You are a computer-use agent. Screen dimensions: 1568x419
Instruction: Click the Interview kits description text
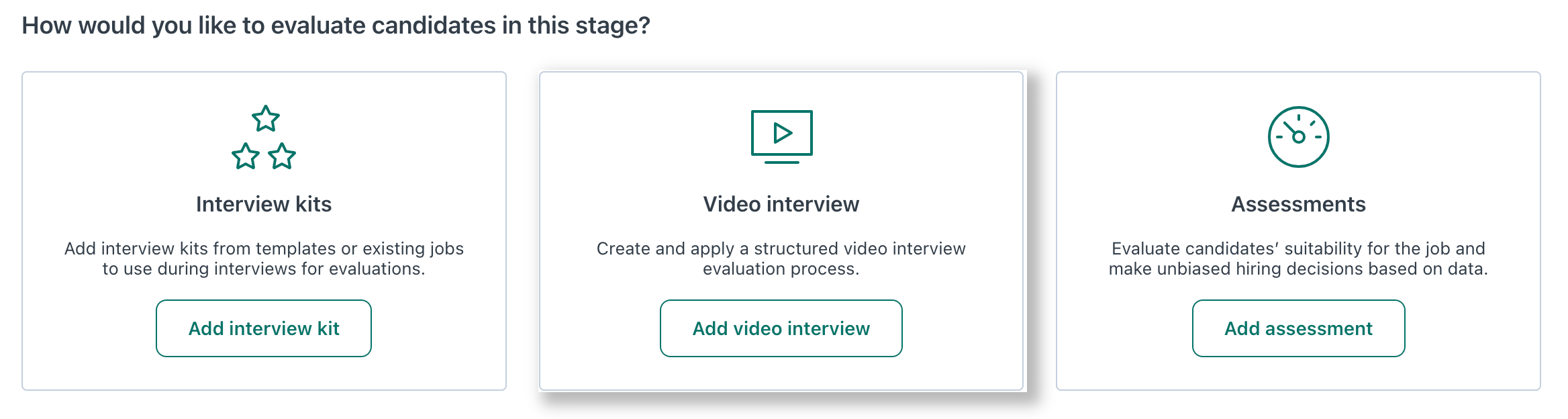pos(264,259)
